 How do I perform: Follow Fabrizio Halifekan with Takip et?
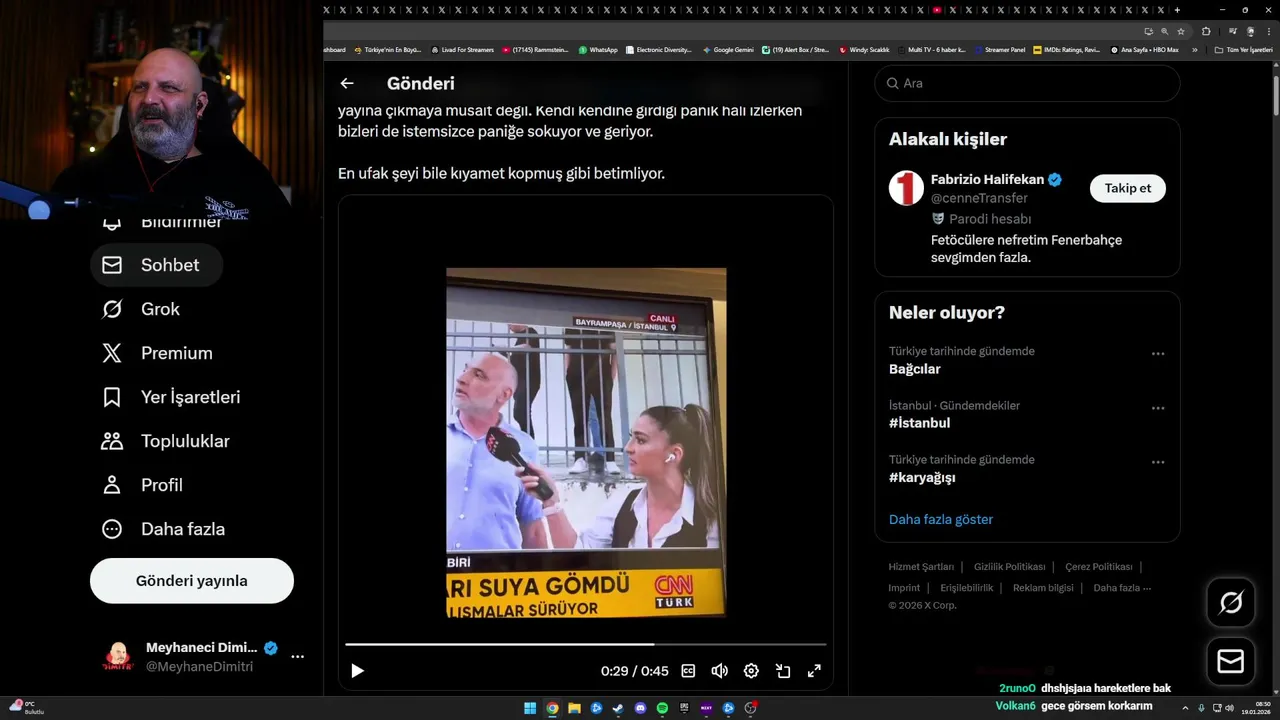1127,188
